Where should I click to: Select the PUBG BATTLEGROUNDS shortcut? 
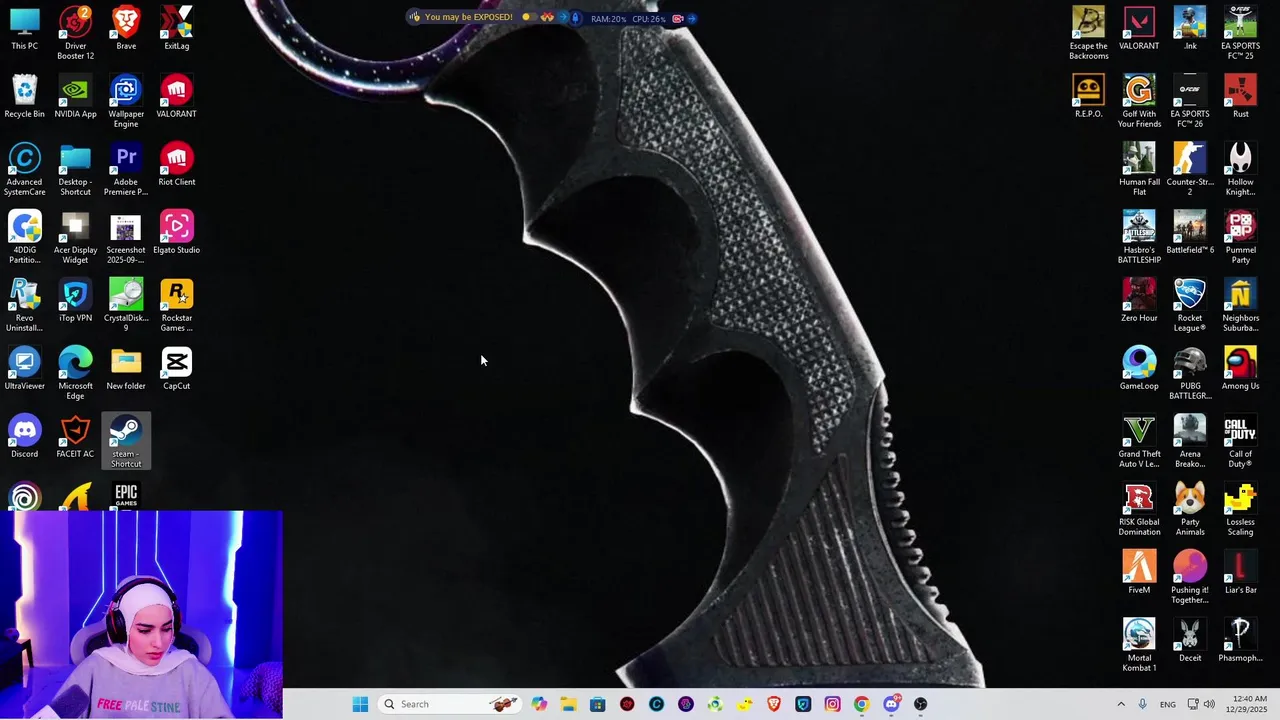pyautogui.click(x=1189, y=373)
